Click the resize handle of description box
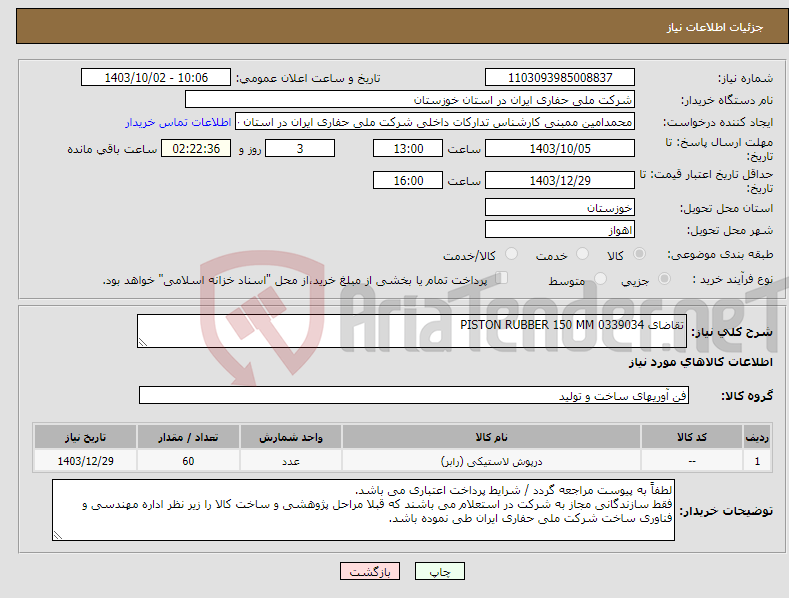Viewport: 789px width, 598px height. point(142,342)
